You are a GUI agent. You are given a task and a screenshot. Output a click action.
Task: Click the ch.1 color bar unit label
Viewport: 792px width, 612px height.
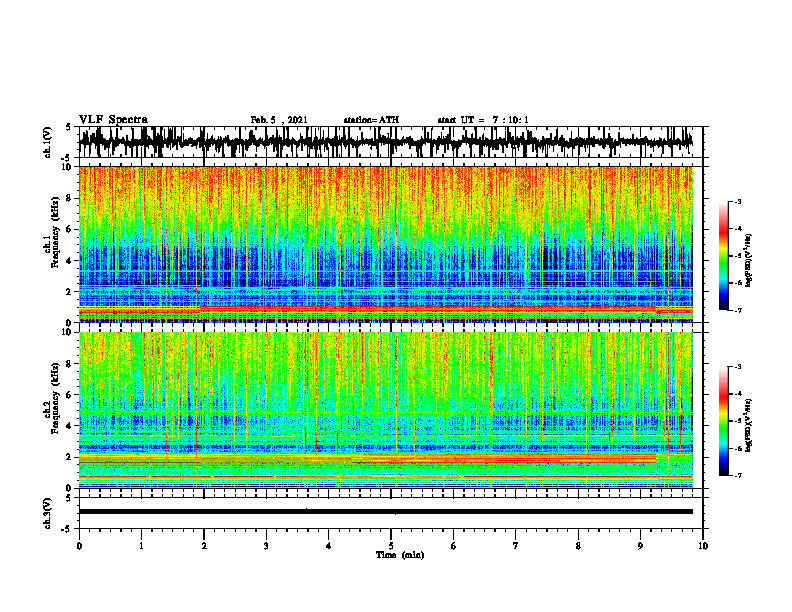pos(749,261)
